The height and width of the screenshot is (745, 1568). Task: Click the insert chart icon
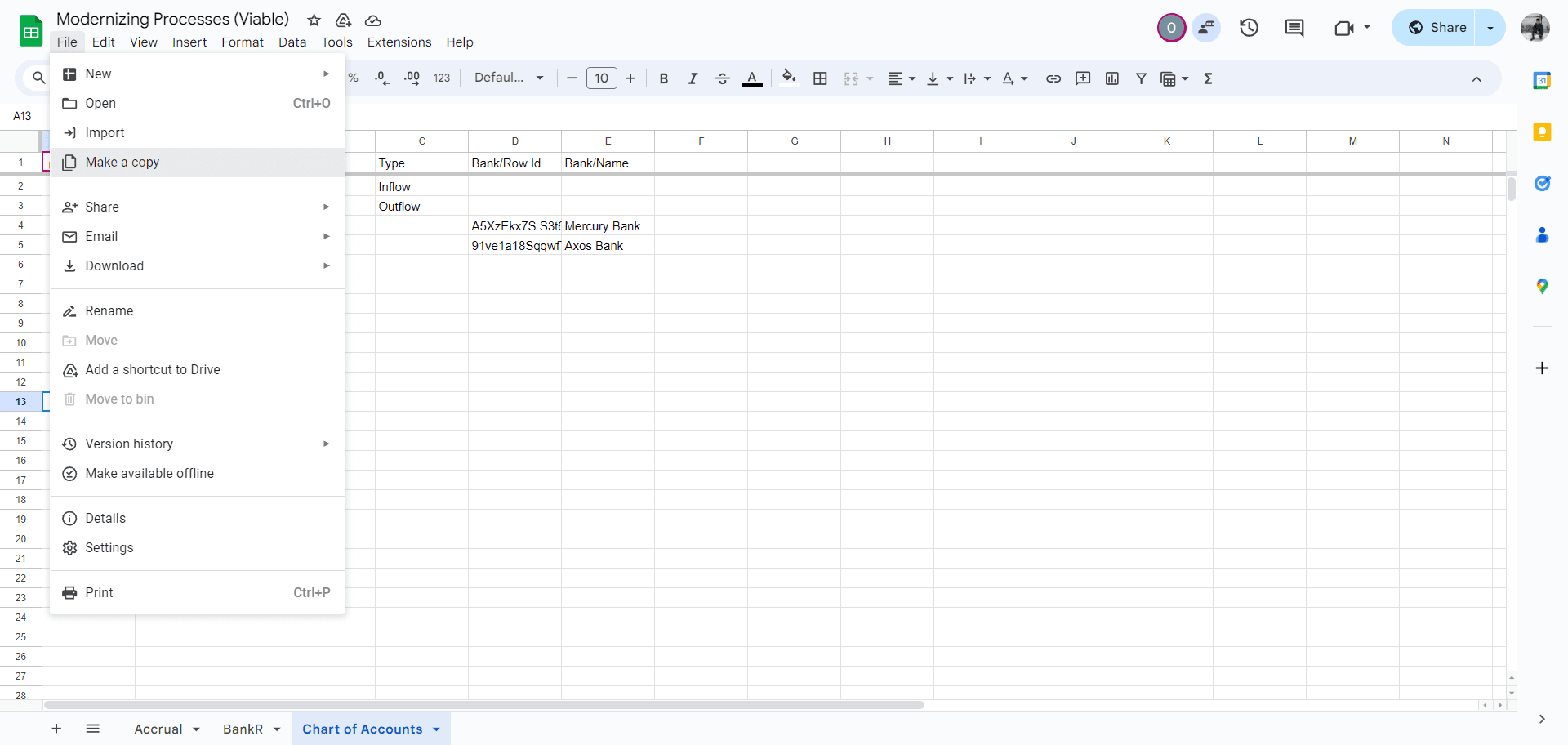point(1112,78)
